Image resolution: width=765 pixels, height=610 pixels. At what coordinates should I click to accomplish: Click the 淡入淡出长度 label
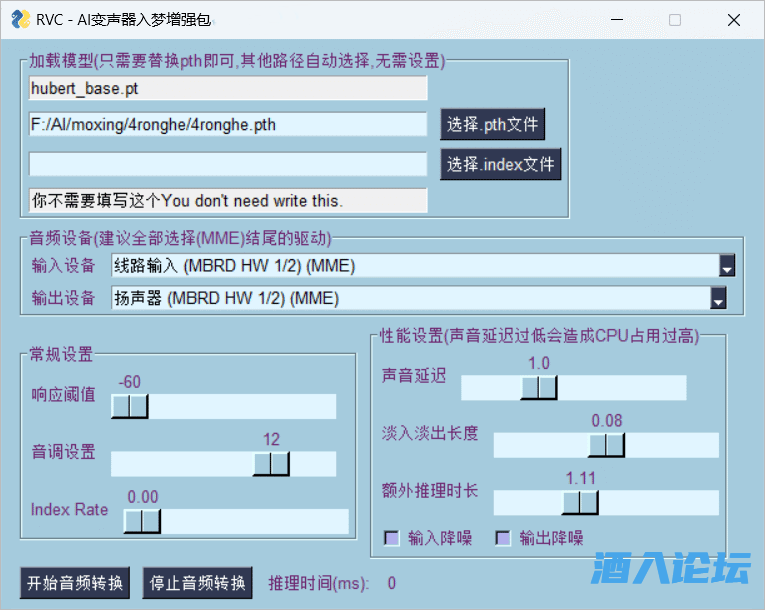click(430, 433)
